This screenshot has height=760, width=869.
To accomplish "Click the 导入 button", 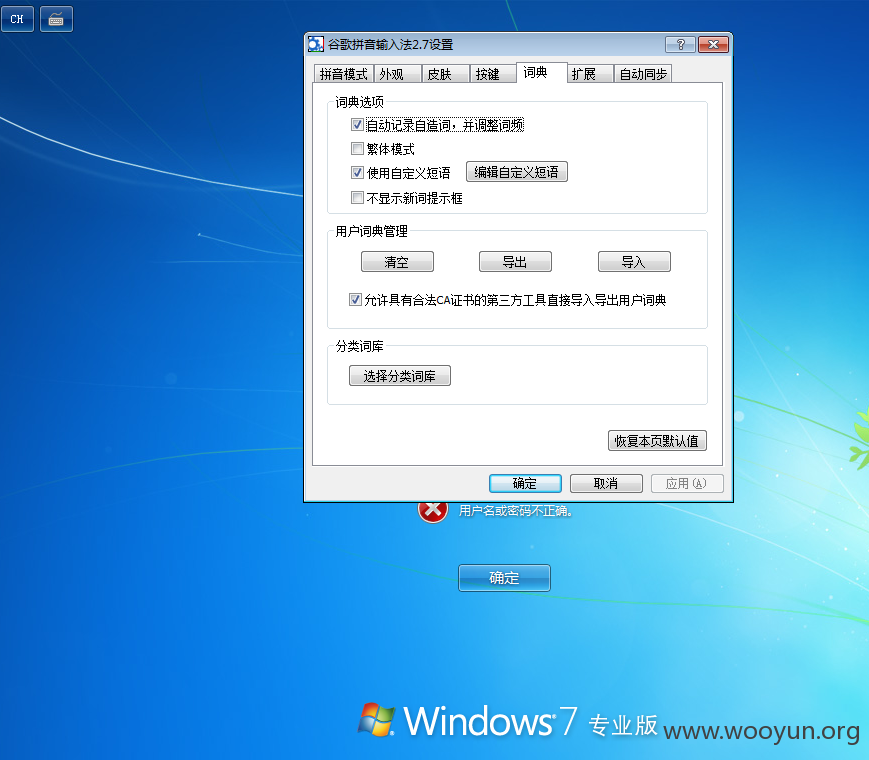I will point(634,262).
